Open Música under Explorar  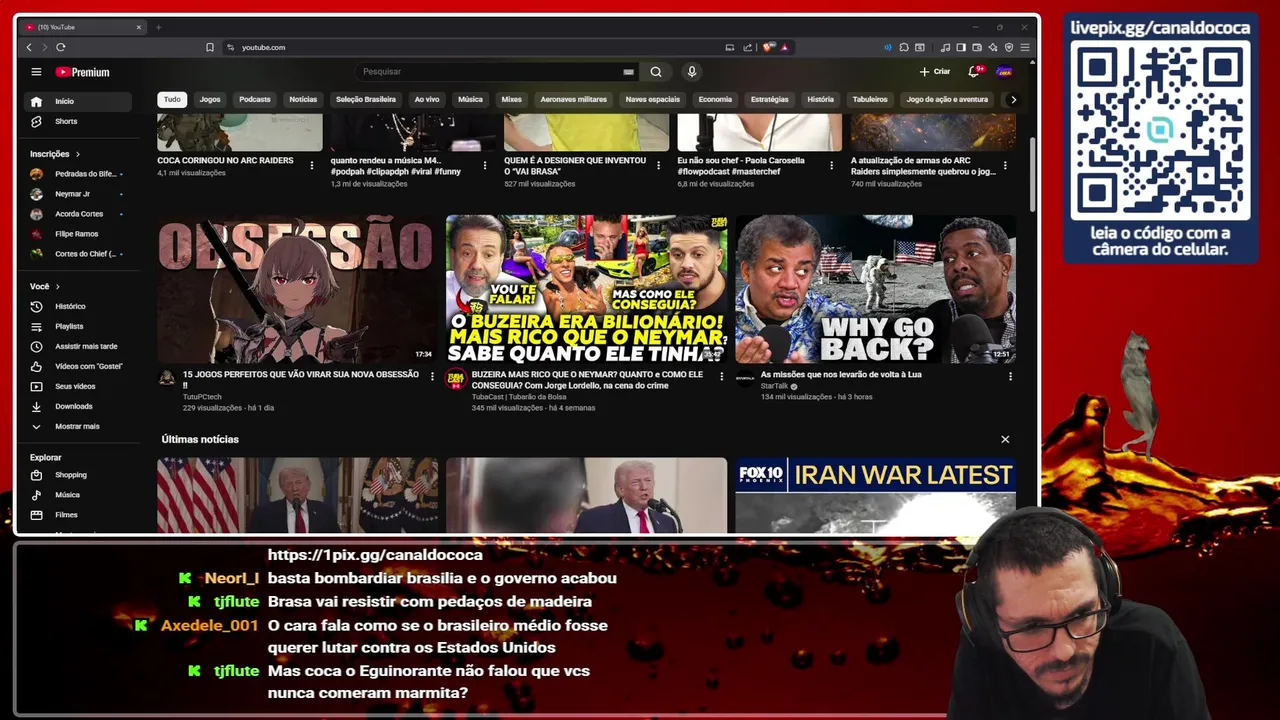coord(78,495)
